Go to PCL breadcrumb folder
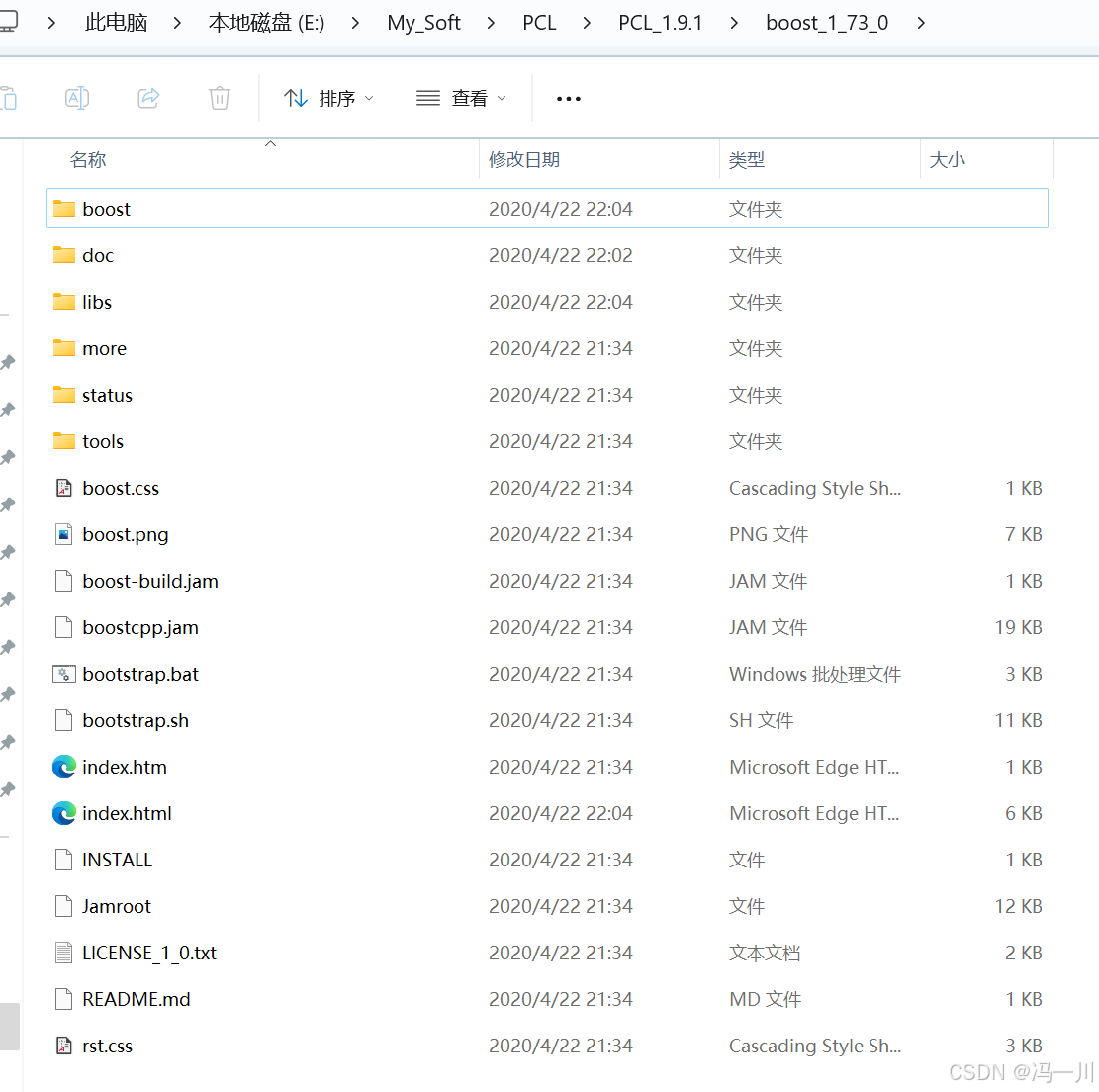 (x=539, y=23)
